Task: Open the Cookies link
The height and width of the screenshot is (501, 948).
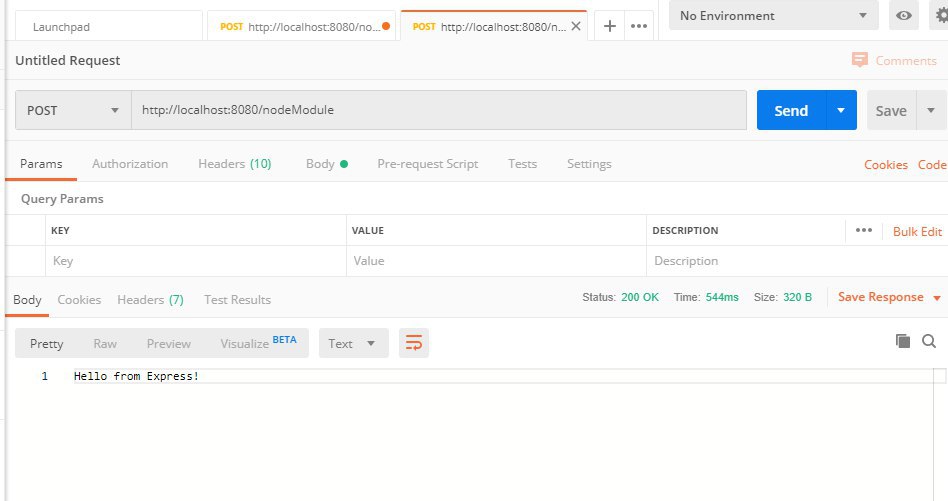Action: [x=886, y=164]
